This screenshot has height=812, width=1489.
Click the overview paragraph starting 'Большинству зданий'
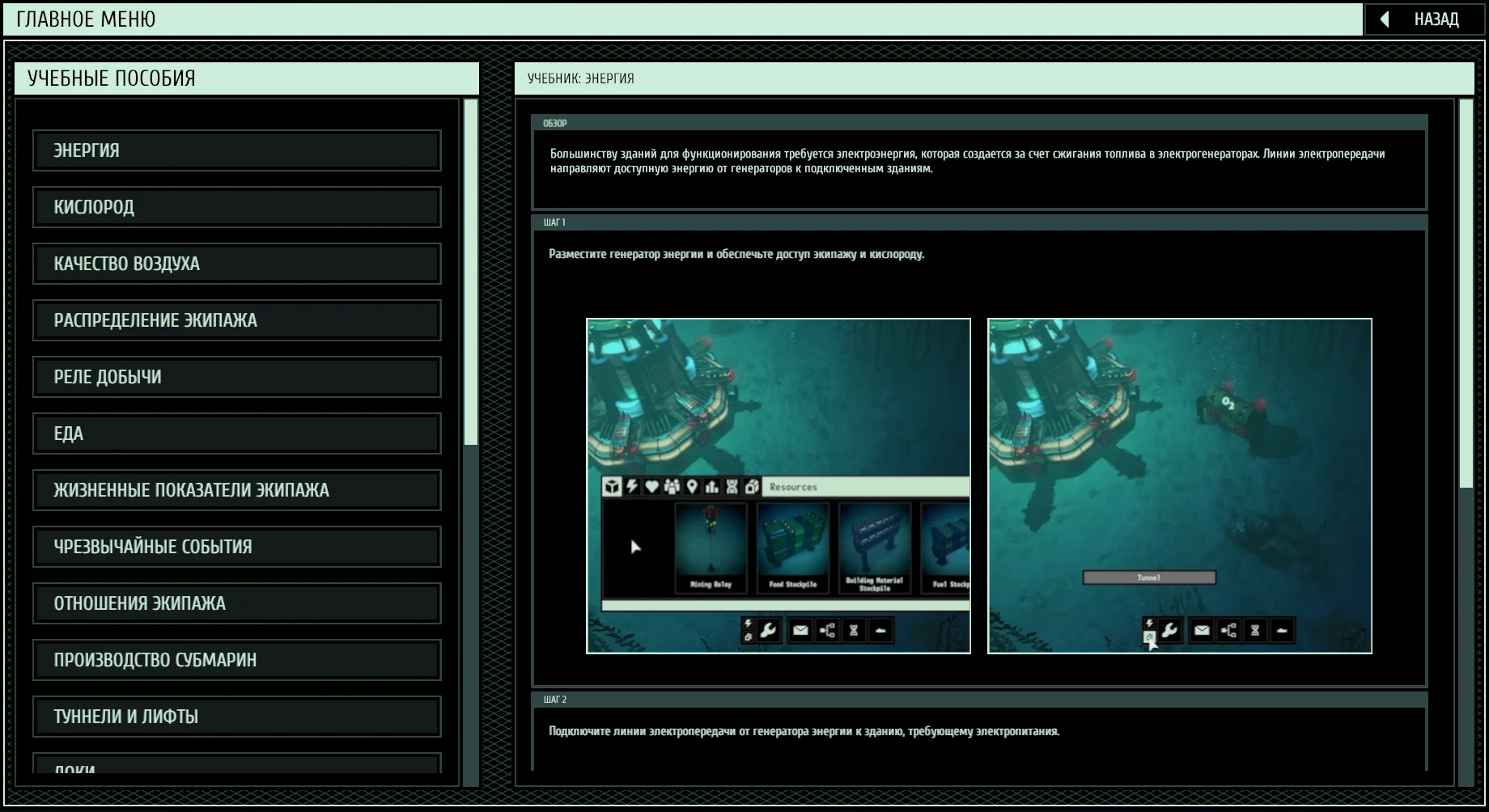click(968, 161)
